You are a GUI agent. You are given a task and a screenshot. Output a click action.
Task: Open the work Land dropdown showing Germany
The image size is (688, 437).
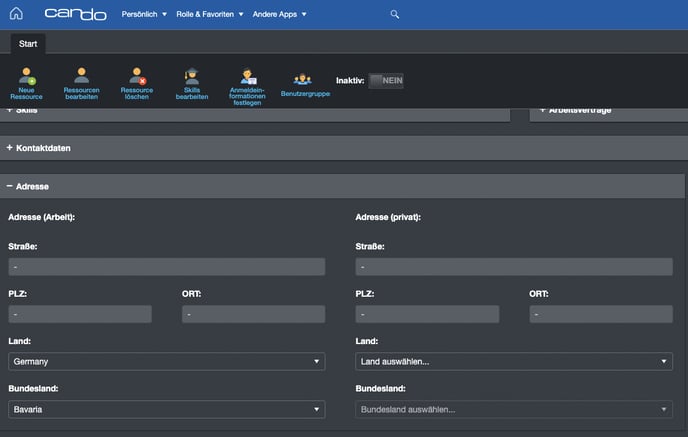coord(166,361)
